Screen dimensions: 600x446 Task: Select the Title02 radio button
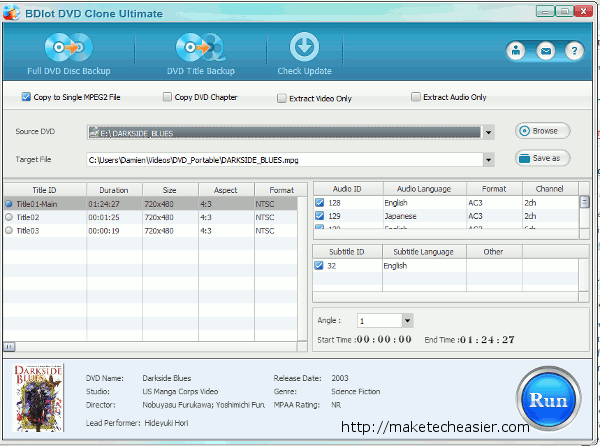click(10, 217)
